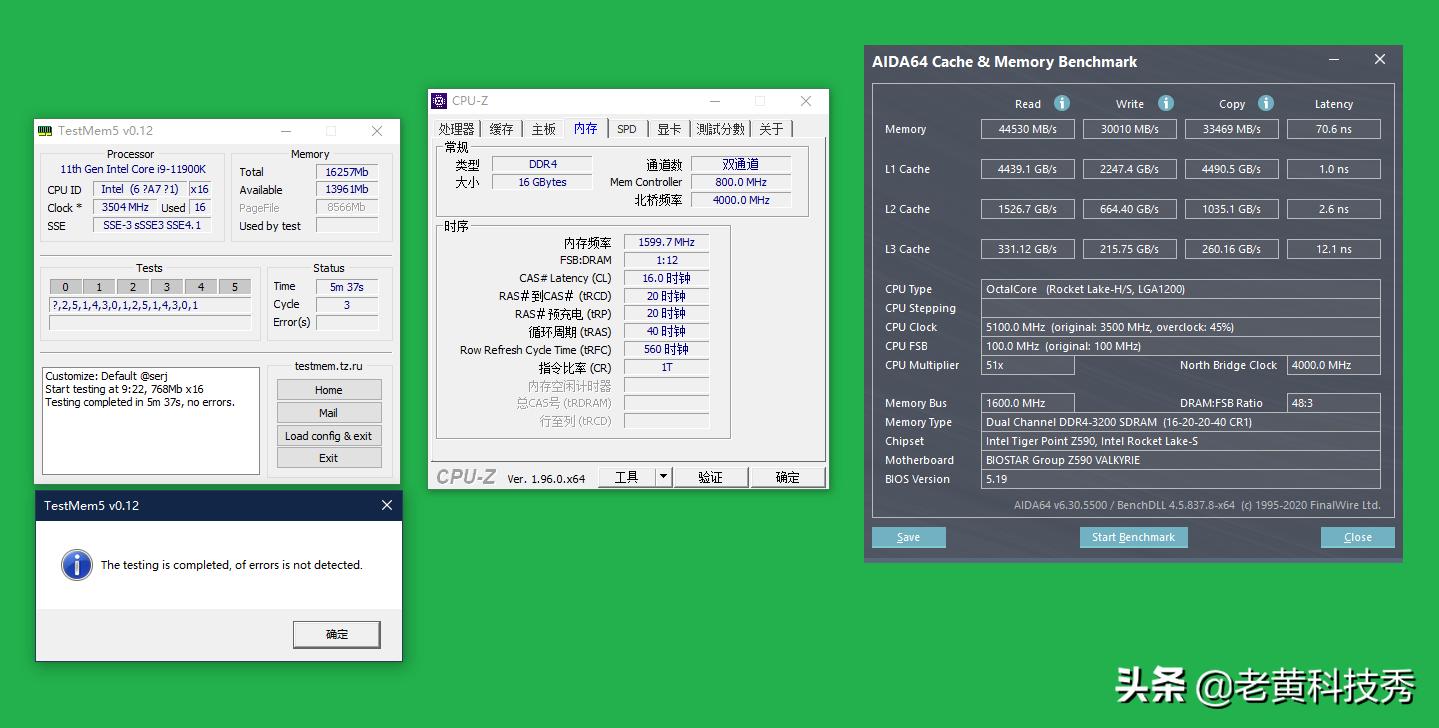Click the Memory Latency value 70.6 ns
This screenshot has width=1439, height=728.
point(1334,129)
